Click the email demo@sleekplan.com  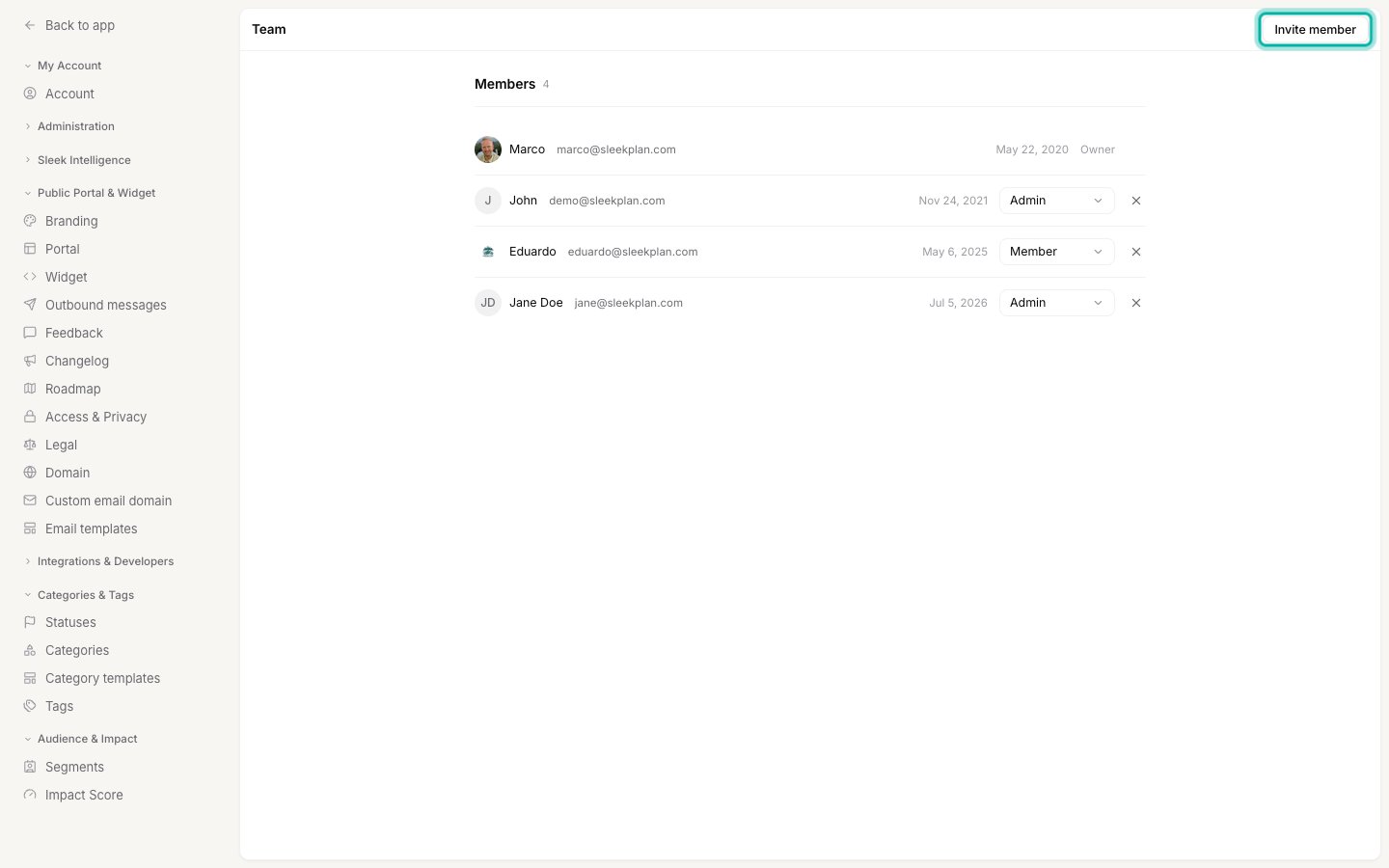coord(607,201)
